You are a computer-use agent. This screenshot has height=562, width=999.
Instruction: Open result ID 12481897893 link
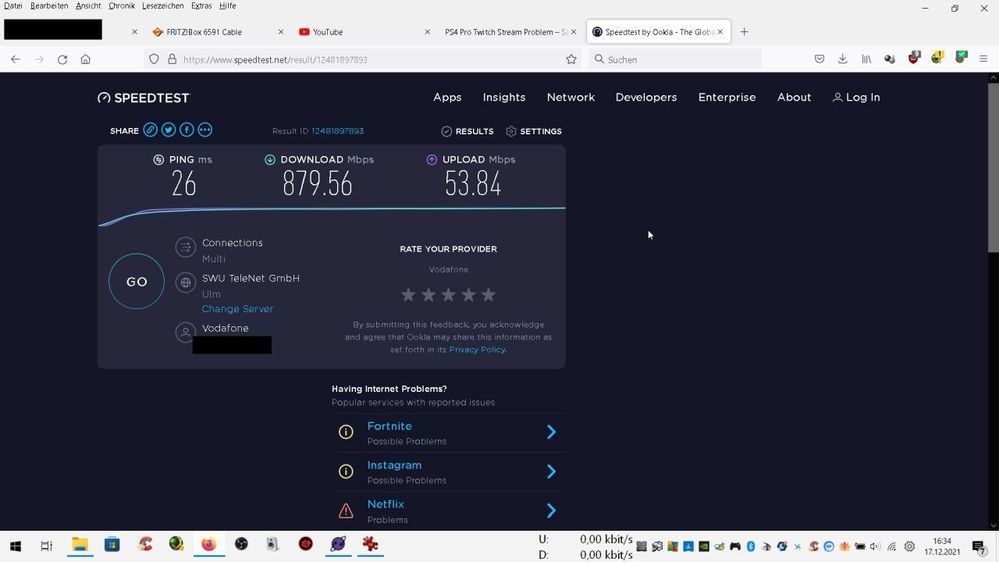[337, 131]
